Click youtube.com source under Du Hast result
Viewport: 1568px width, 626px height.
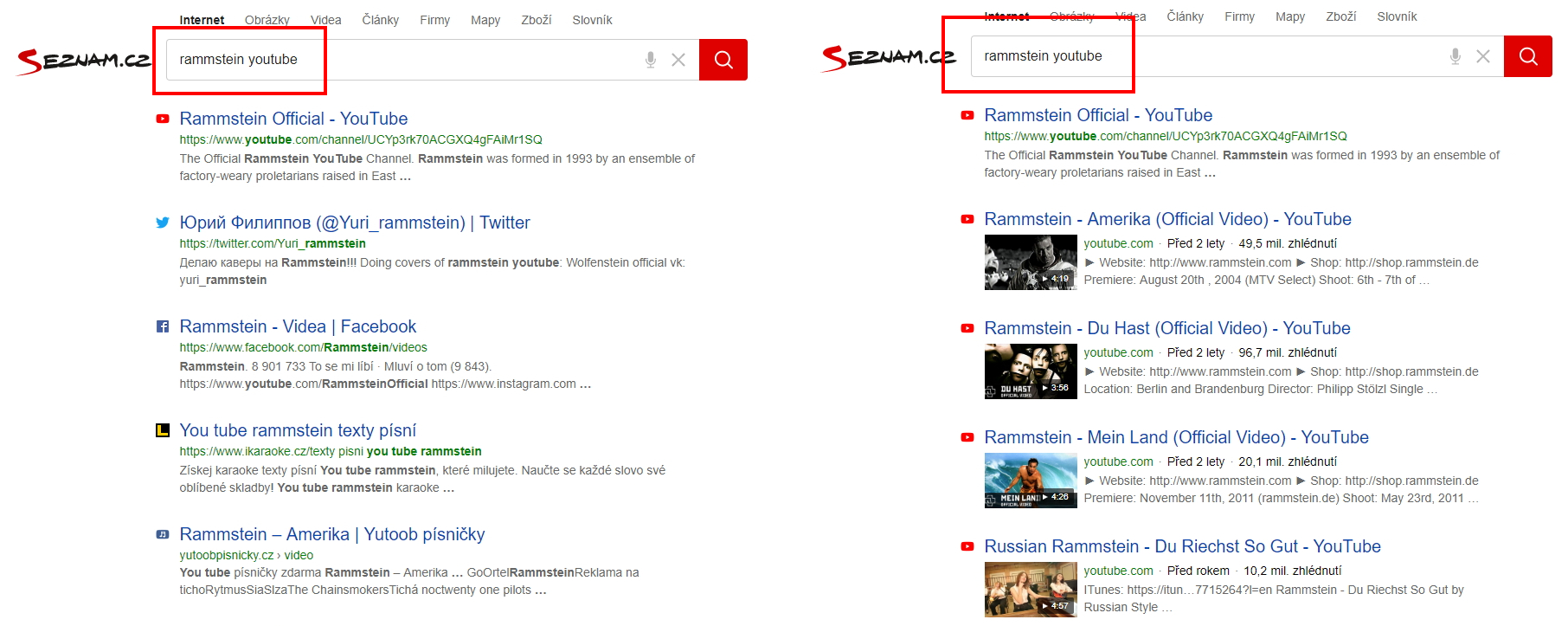coord(1118,352)
